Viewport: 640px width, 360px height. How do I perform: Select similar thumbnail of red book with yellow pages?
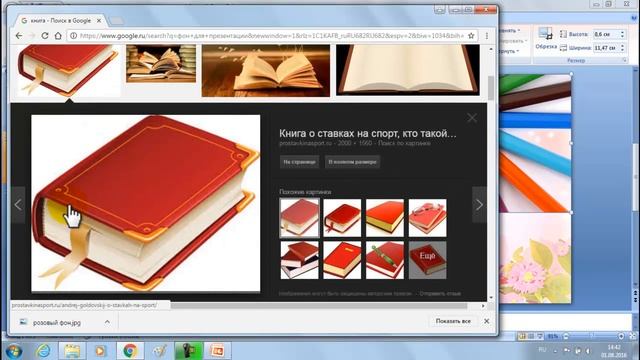click(x=385, y=218)
